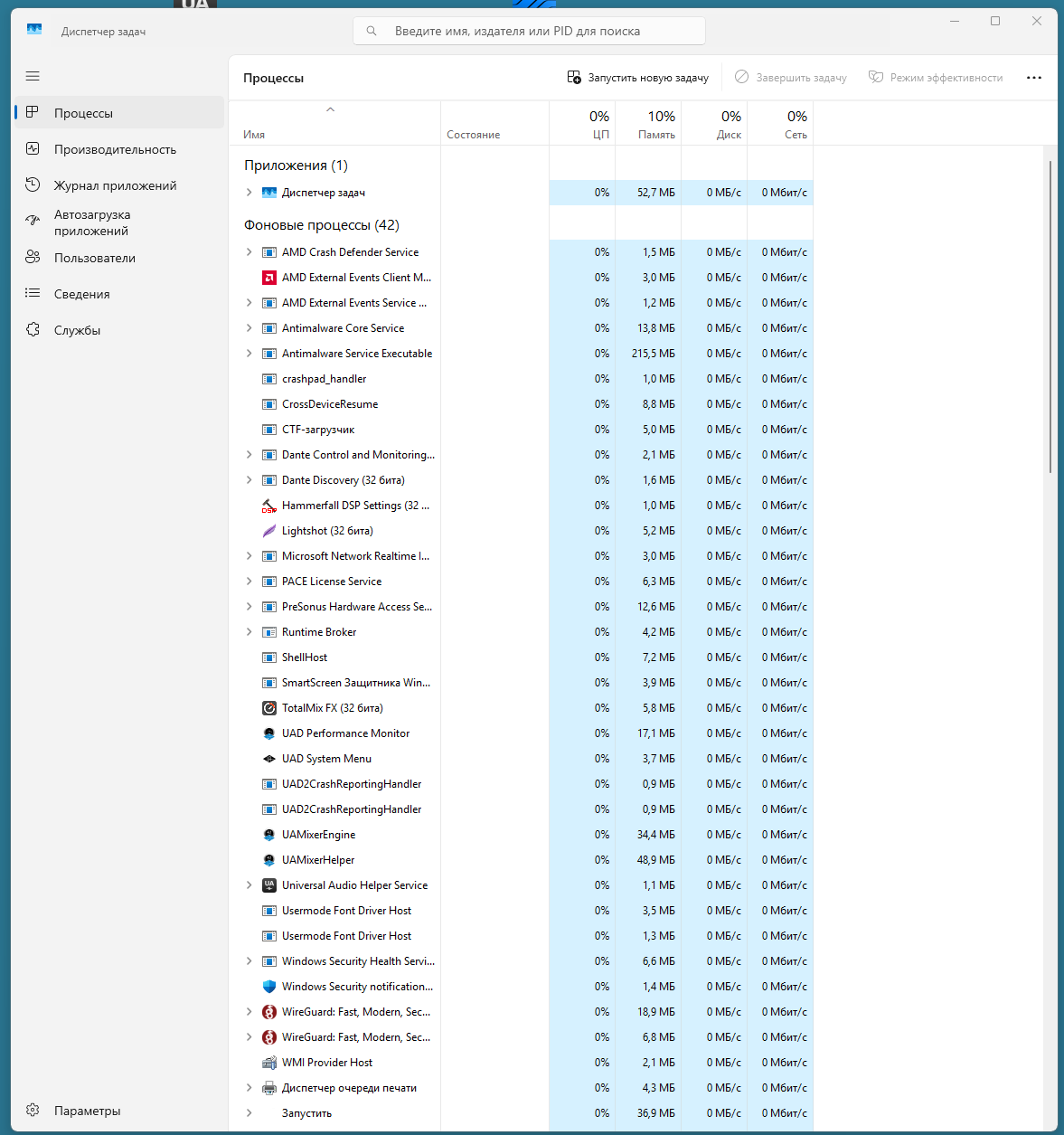Viewport: 1064px width, 1135px height.
Task: Open the Процессы tab
Action: pos(119,113)
